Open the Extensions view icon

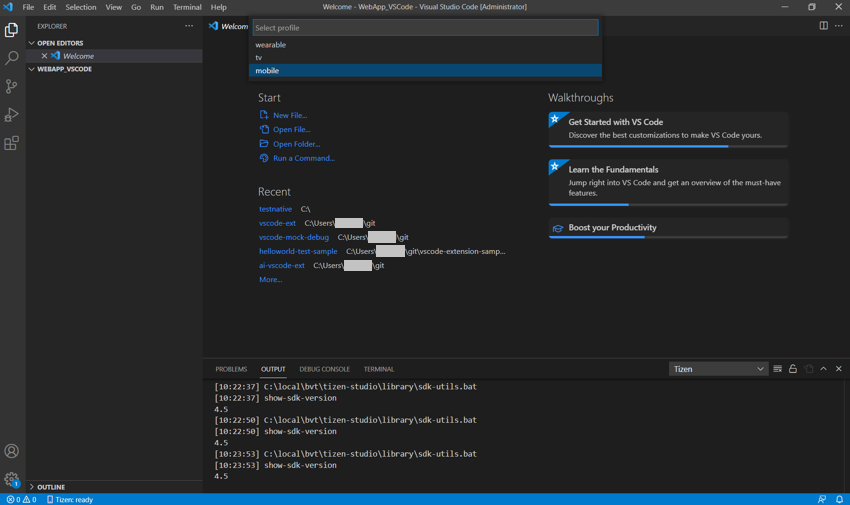pyautogui.click(x=12, y=144)
